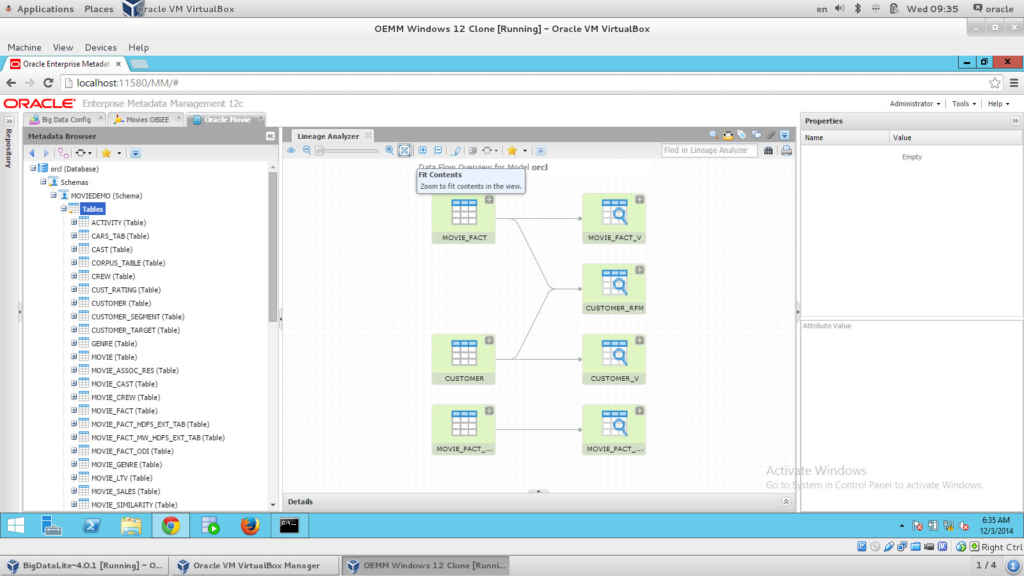The width and height of the screenshot is (1024, 576).
Task: Bookmark this page with the star icon
Action: pos(995,83)
